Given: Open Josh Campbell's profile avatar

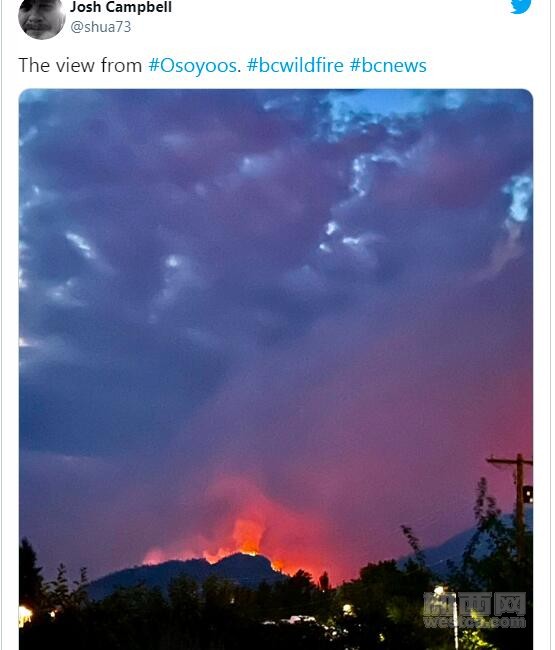Looking at the screenshot, I should point(41,19).
